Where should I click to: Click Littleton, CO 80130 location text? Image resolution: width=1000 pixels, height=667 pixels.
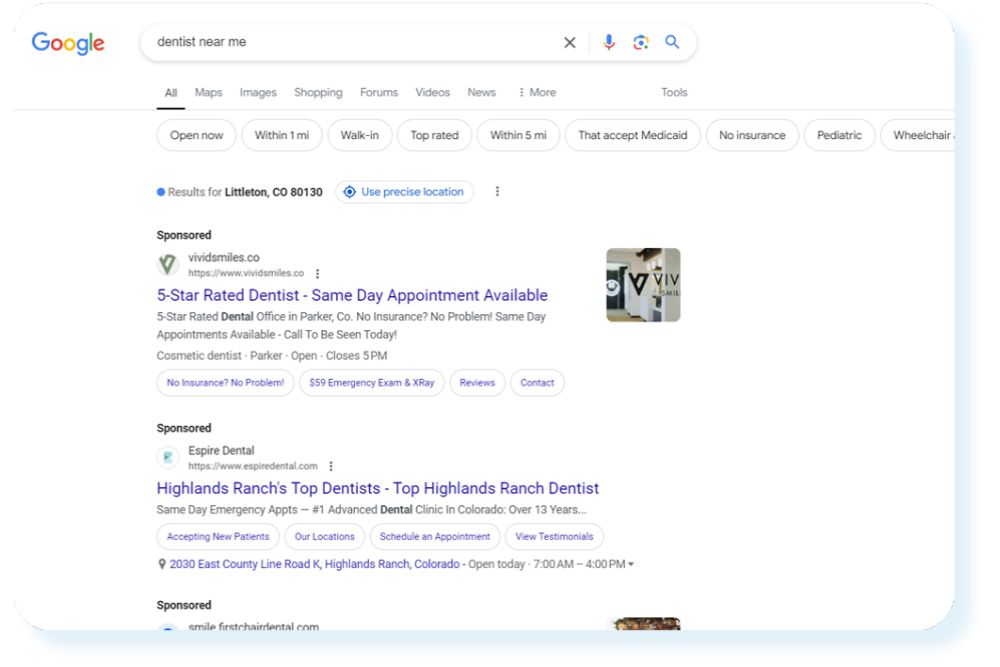pyautogui.click(x=274, y=192)
